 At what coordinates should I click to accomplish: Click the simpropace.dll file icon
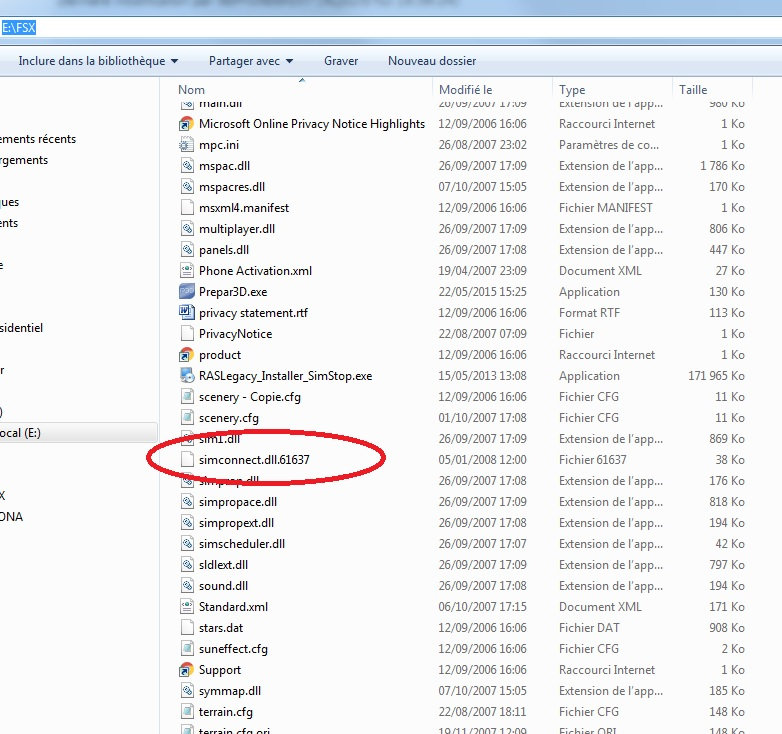click(187, 502)
